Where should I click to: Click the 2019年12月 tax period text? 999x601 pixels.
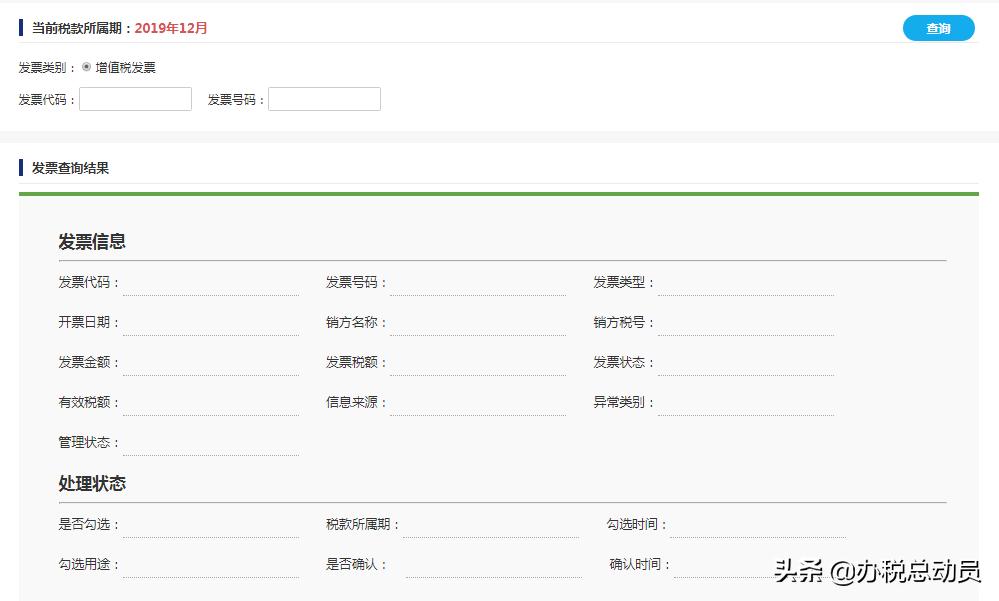(x=172, y=28)
